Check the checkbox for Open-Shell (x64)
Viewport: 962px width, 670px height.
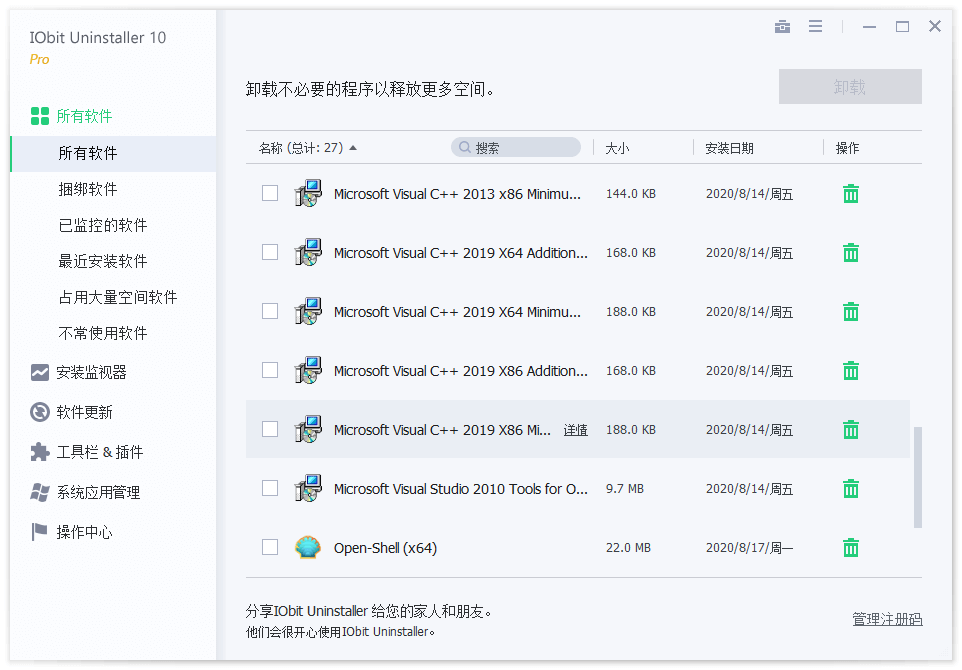tap(269, 548)
